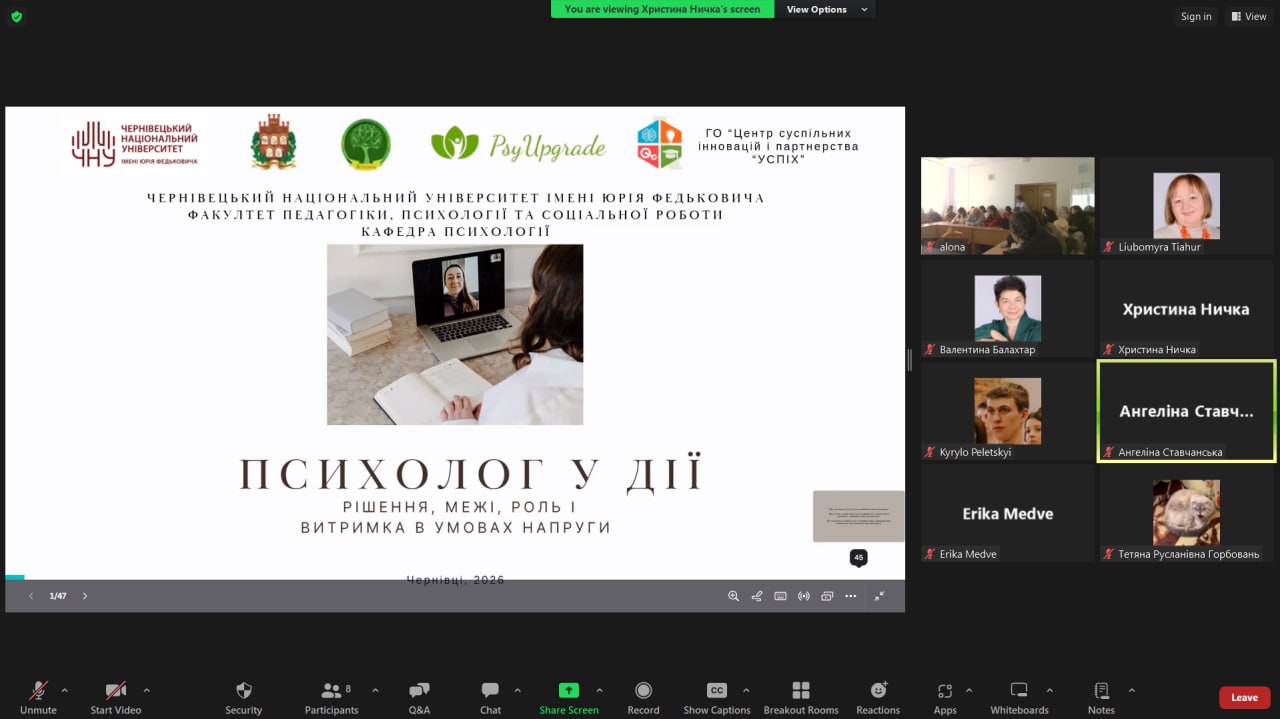Select alona's video tile

(1007, 206)
